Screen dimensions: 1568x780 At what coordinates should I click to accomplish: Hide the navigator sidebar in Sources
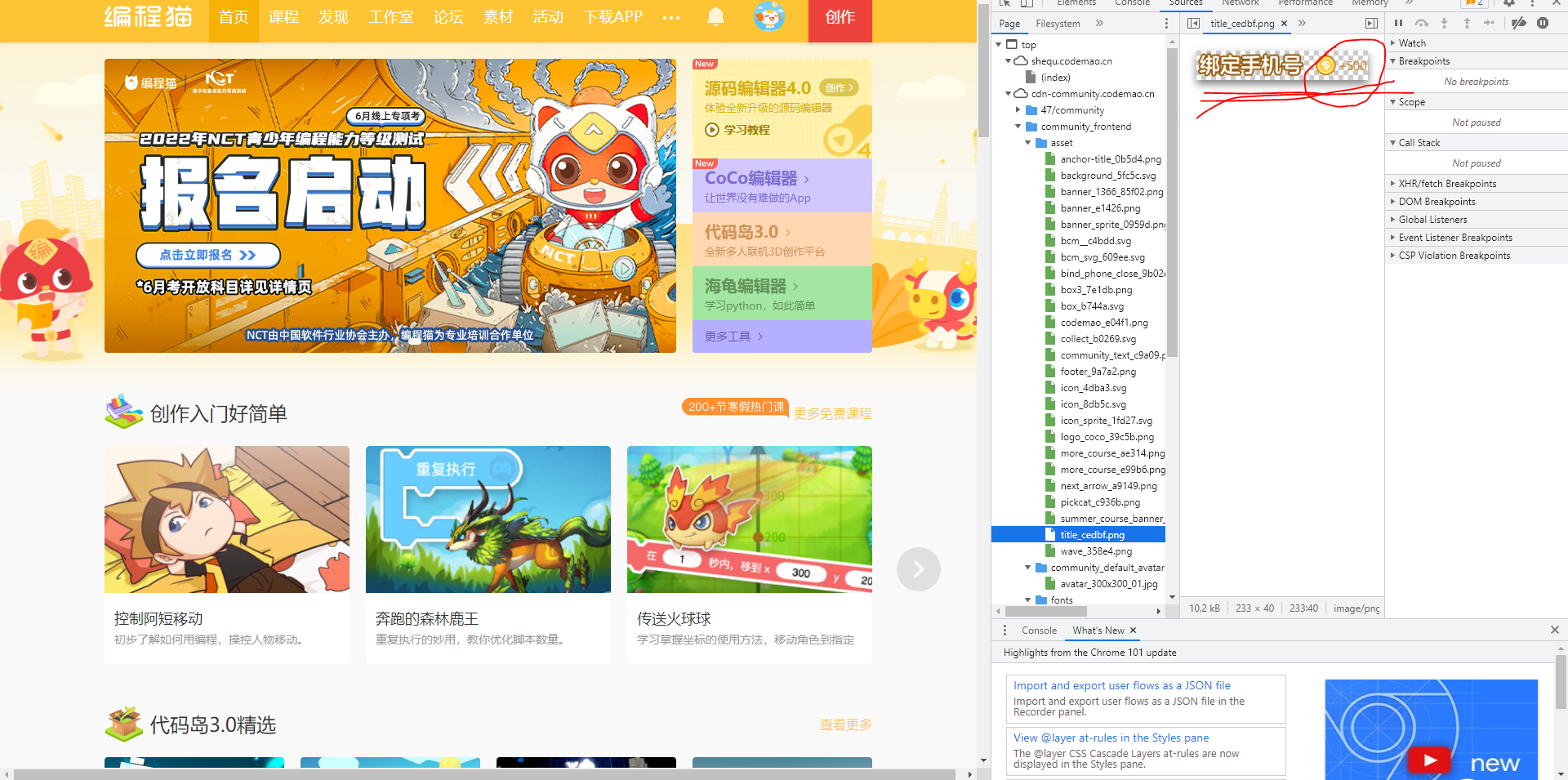click(1193, 24)
